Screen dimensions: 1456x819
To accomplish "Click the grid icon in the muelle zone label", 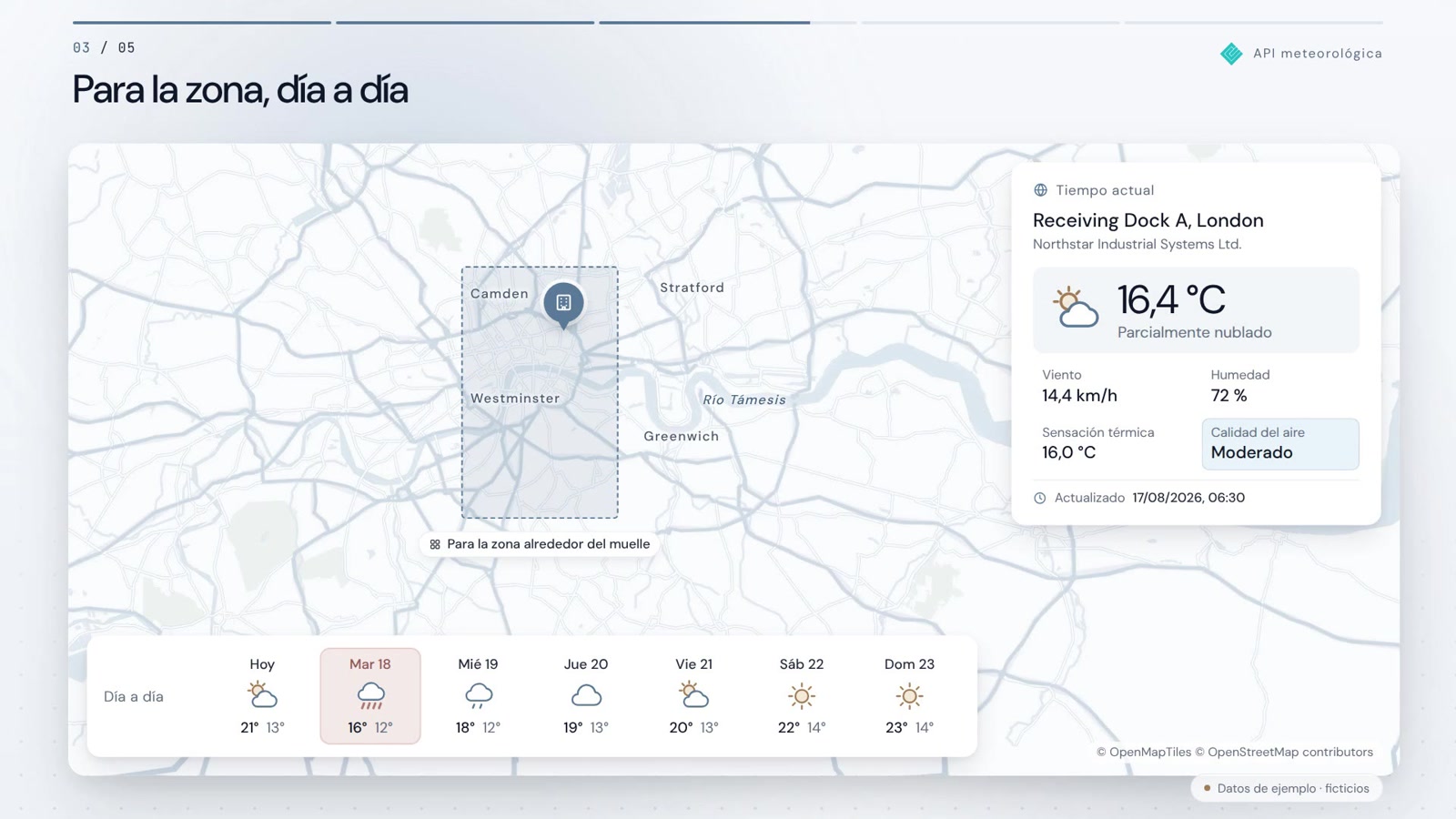I will pyautogui.click(x=435, y=544).
